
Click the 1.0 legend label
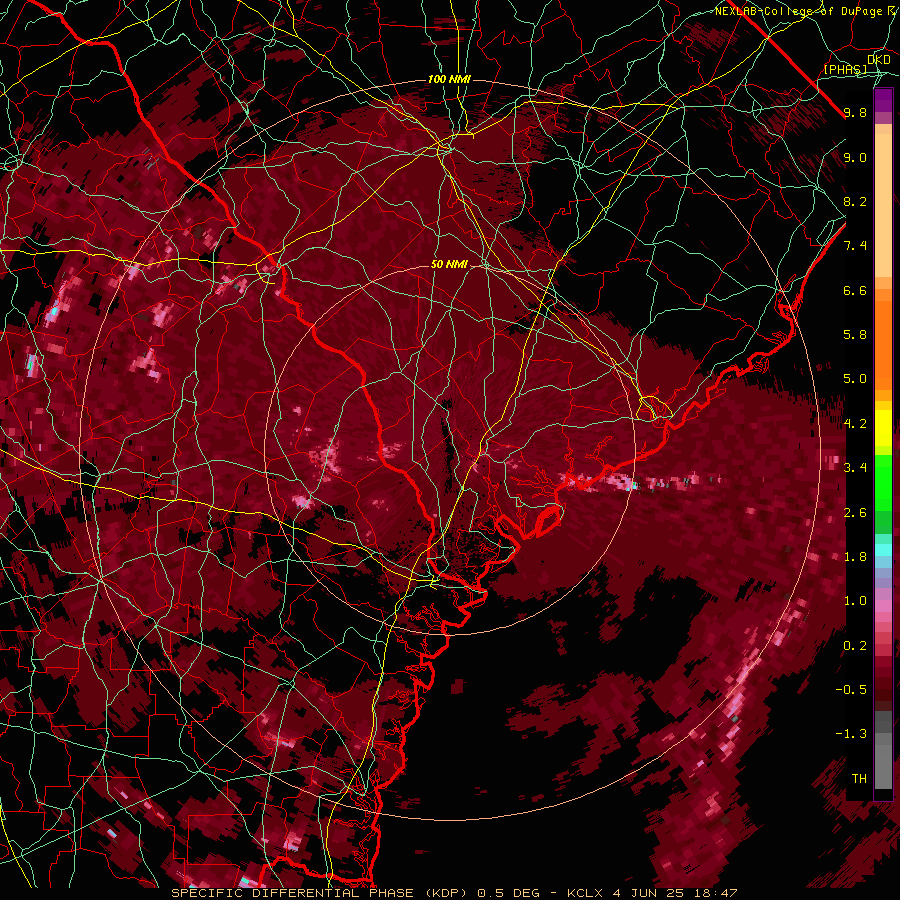(855, 601)
